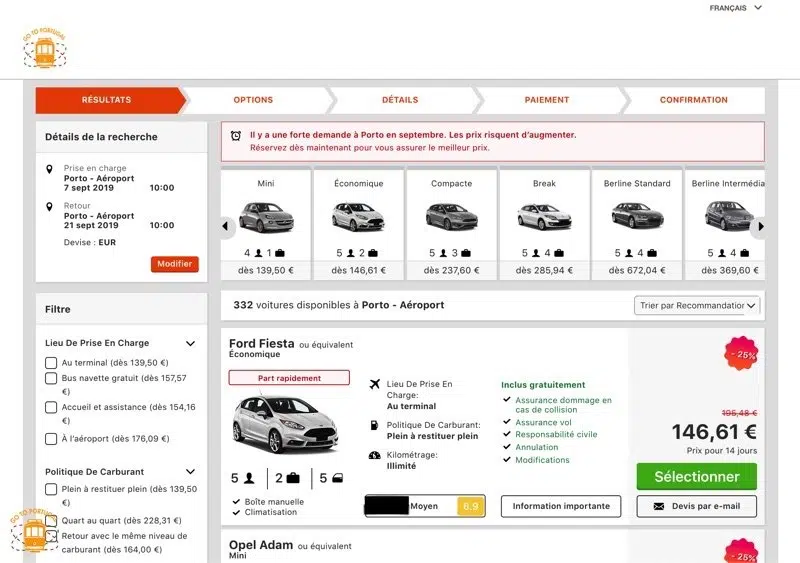Click the envelope icon in Devis par e-mail
This screenshot has height=563, width=800.
click(659, 506)
